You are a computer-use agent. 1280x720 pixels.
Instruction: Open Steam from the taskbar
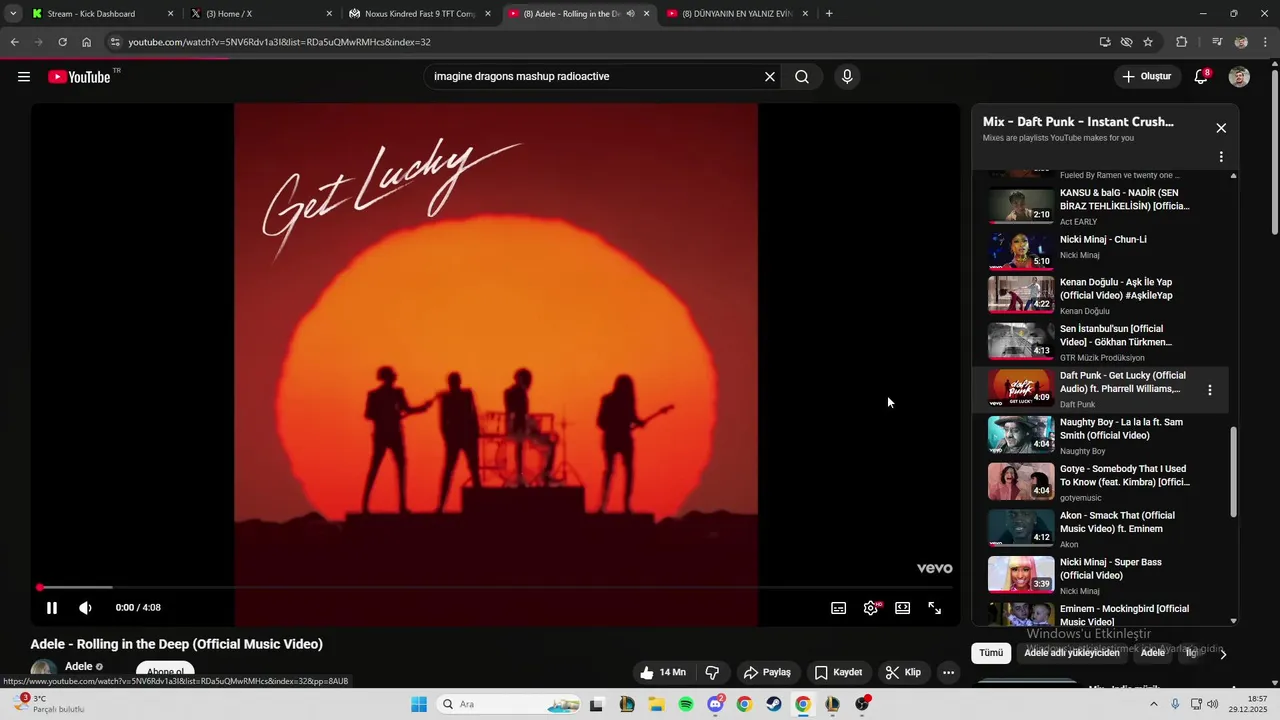coord(774,704)
